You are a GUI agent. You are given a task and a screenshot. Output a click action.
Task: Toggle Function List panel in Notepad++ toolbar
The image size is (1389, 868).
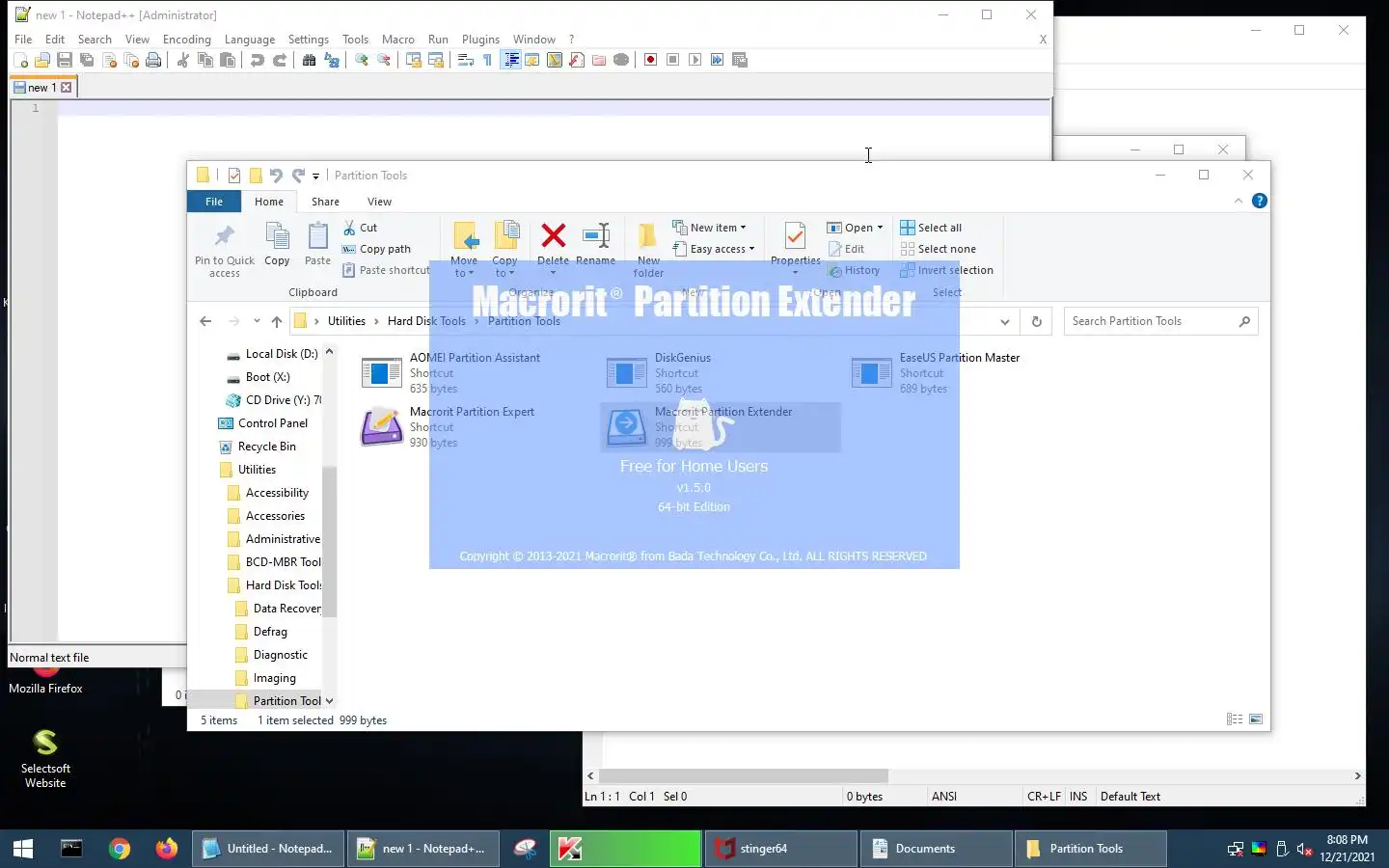click(x=577, y=60)
